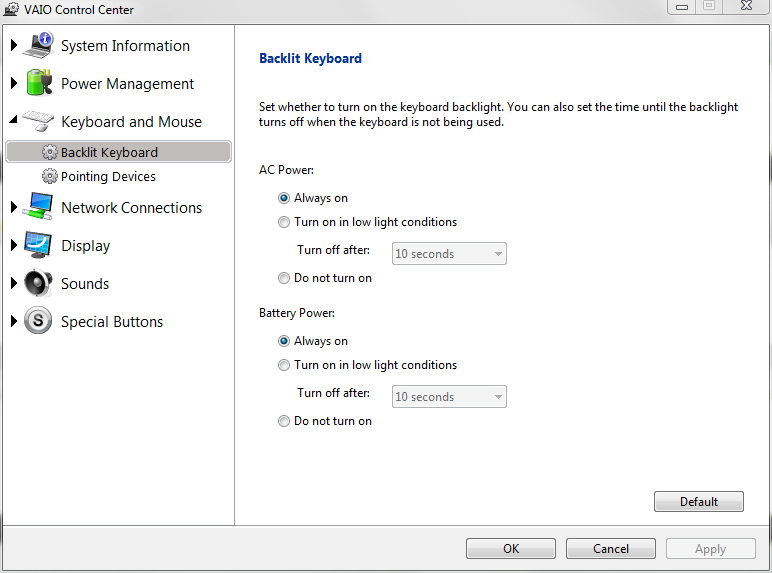Viewport: 772px width, 573px height.
Task: Click the Power Management battery icon
Action: [x=39, y=83]
